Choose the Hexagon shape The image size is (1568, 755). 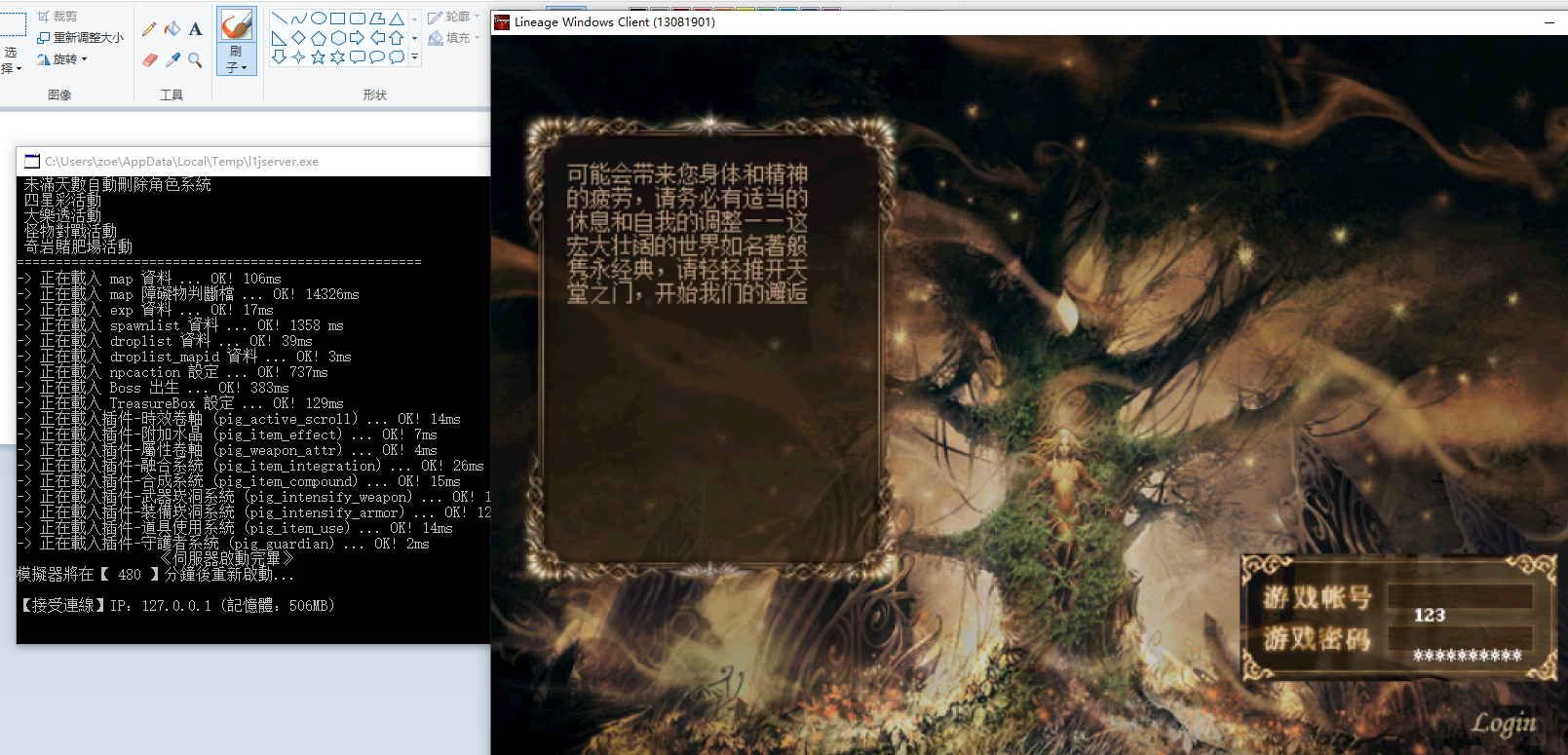tap(338, 38)
